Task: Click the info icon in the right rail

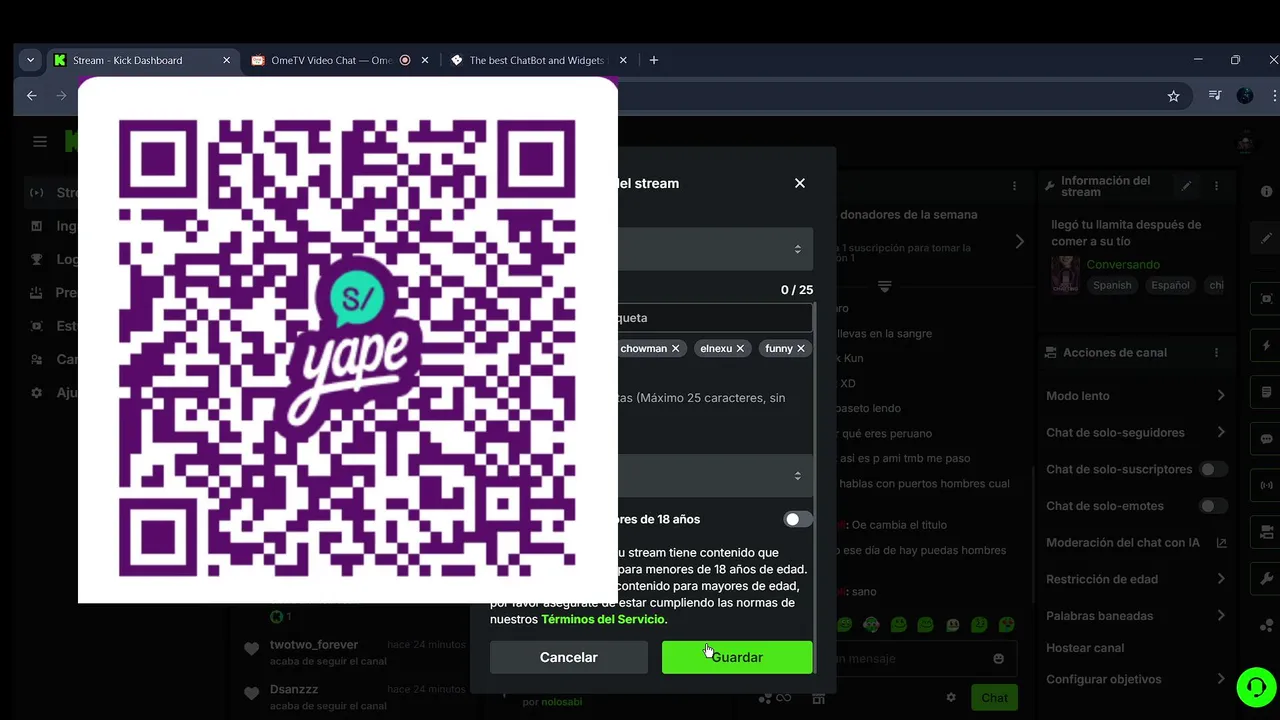Action: point(1266,191)
